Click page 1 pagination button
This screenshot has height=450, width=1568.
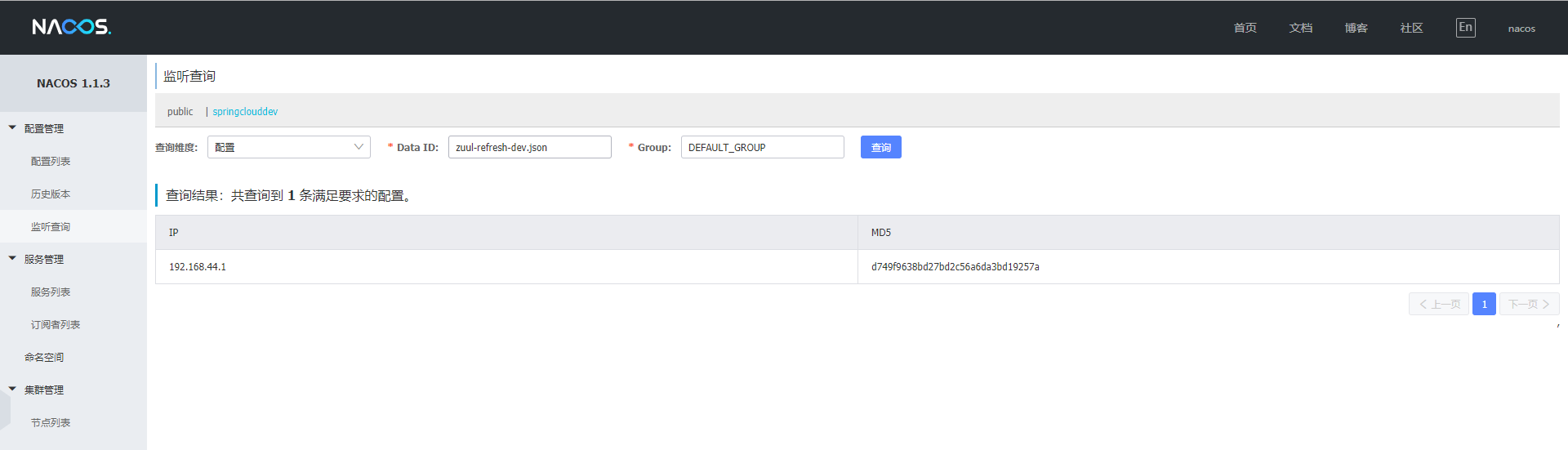tap(1484, 304)
